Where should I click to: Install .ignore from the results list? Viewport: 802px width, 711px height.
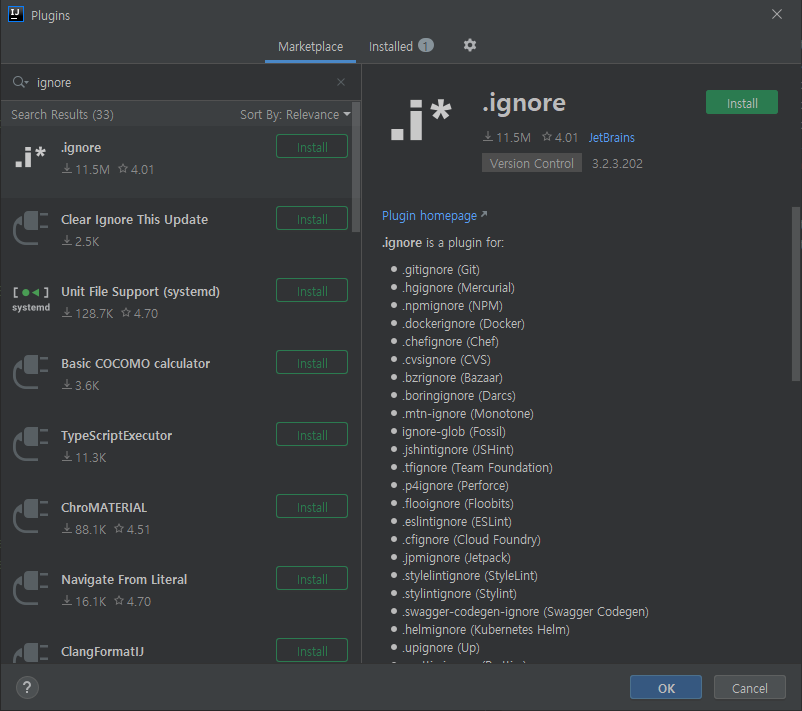312,147
